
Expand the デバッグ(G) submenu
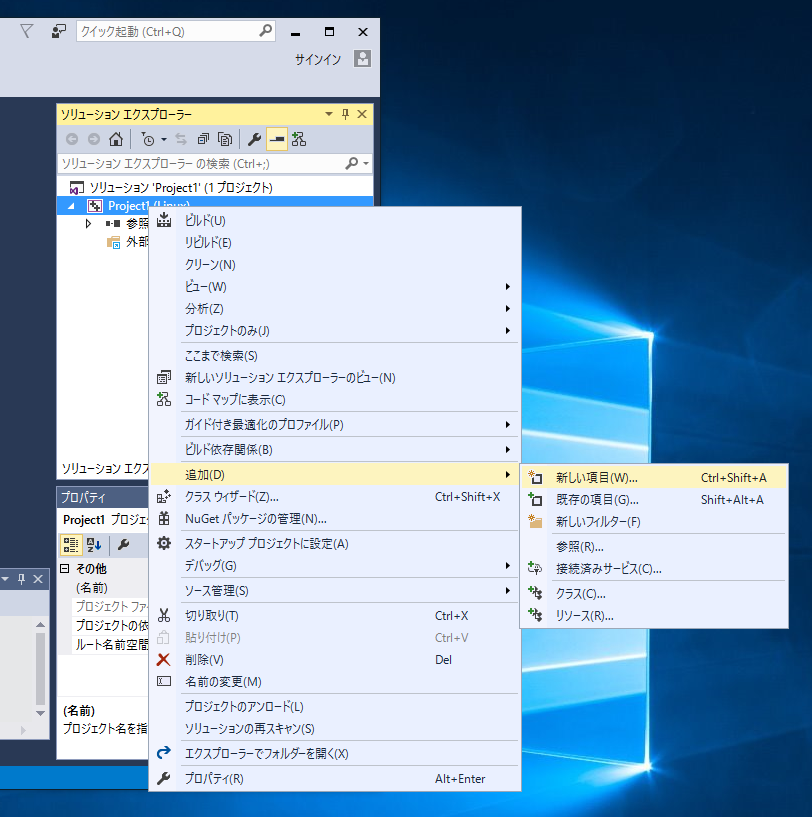pyautogui.click(x=335, y=566)
